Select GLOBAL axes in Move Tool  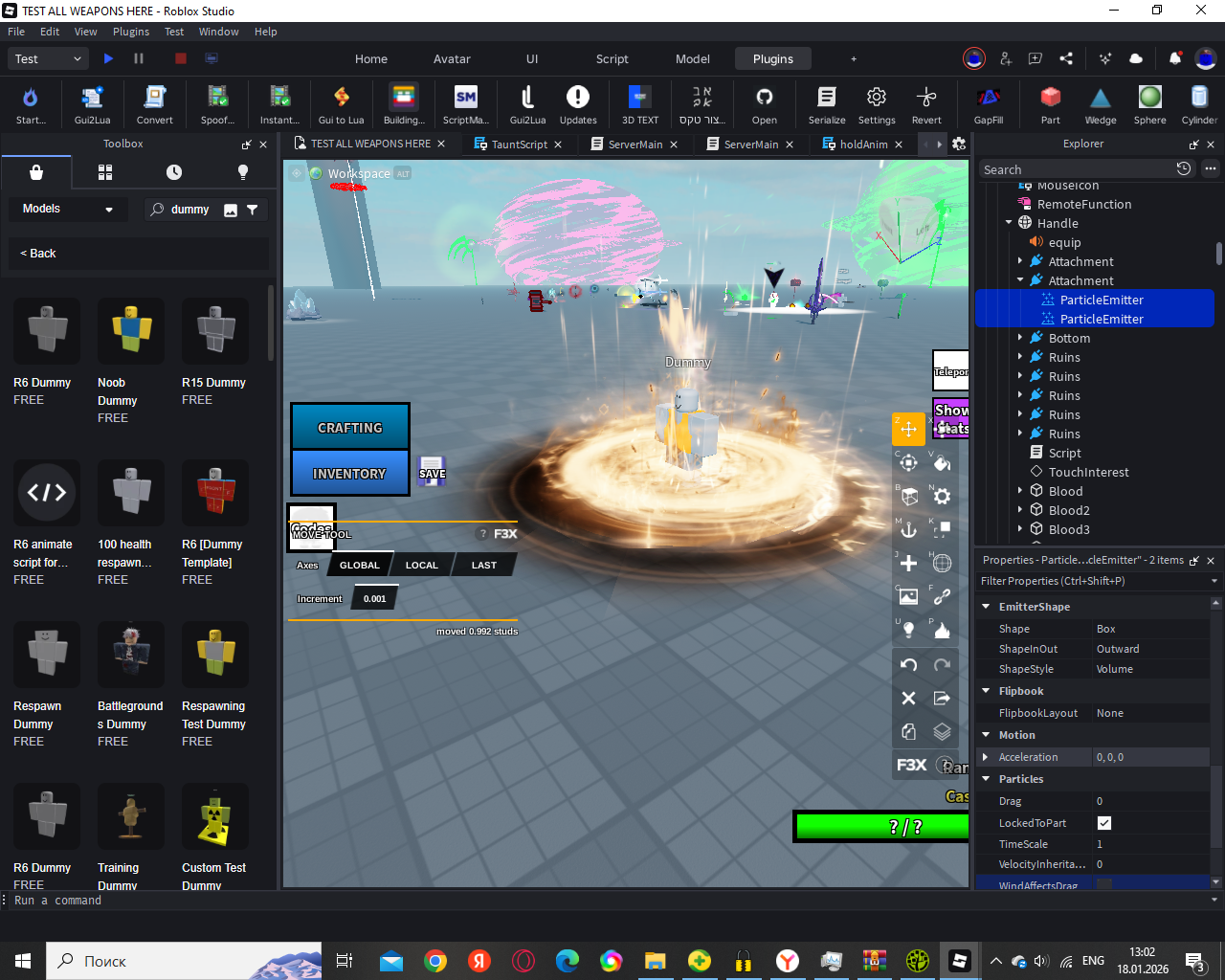(360, 565)
